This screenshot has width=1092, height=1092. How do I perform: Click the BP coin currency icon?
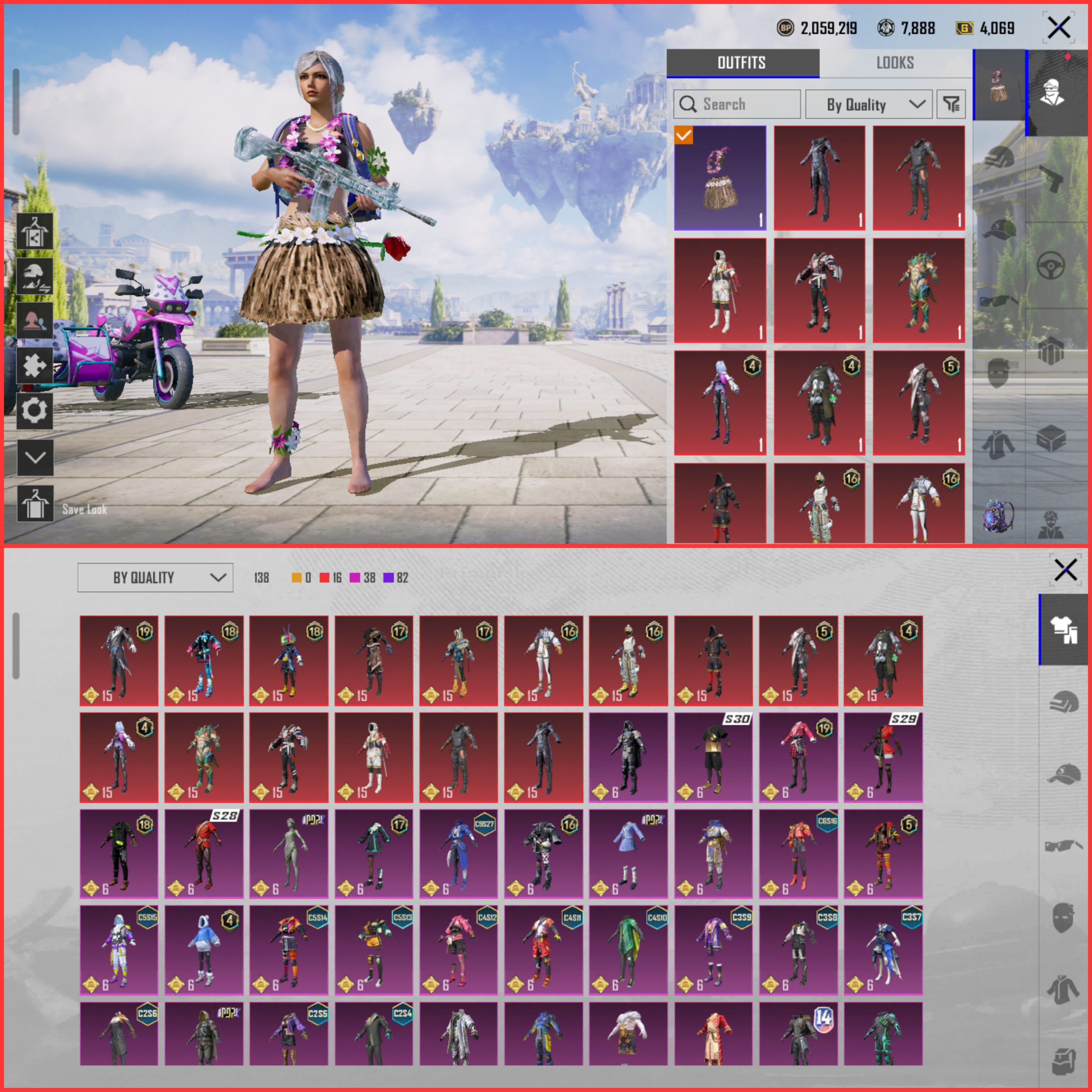tap(785, 28)
